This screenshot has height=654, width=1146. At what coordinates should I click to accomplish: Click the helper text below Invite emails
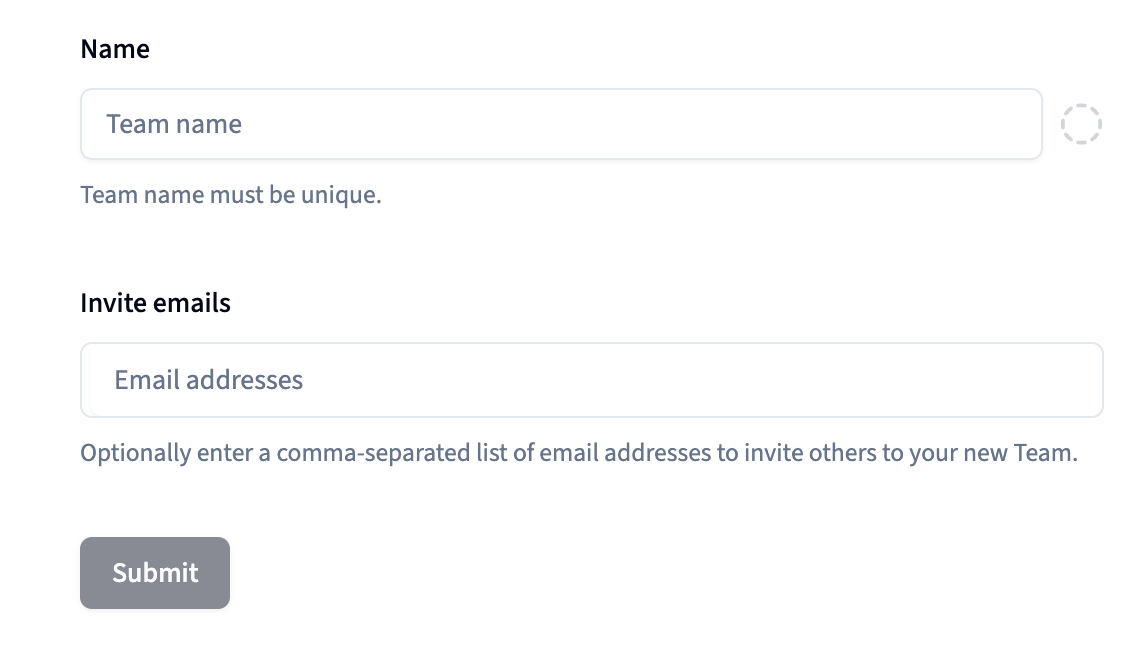(x=578, y=453)
